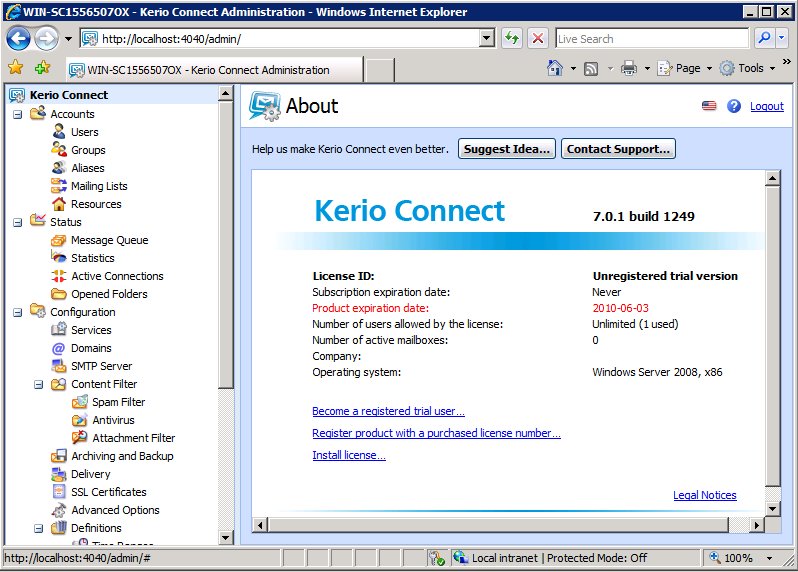Select the SSL Certificates icon

[59, 492]
